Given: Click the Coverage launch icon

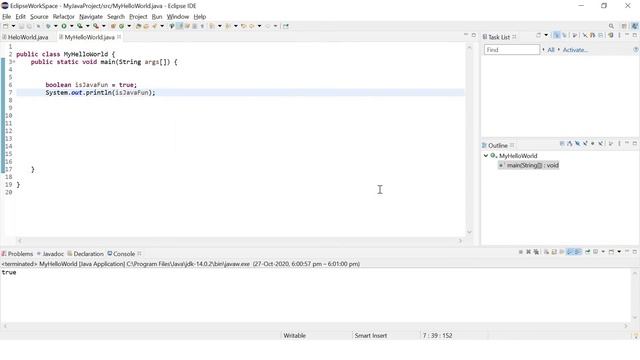Looking at the screenshot, I should pyautogui.click(x=80, y=26).
